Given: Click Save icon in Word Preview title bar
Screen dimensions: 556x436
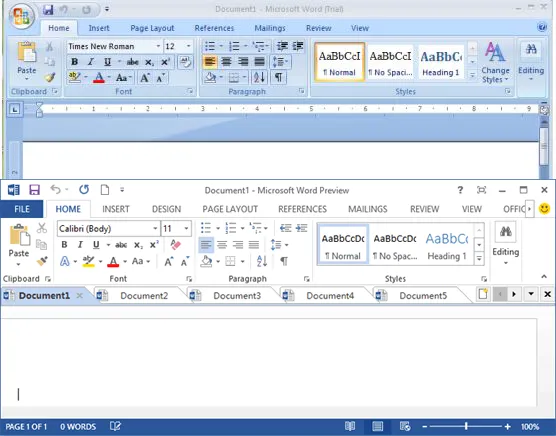Looking at the screenshot, I should [x=34, y=190].
